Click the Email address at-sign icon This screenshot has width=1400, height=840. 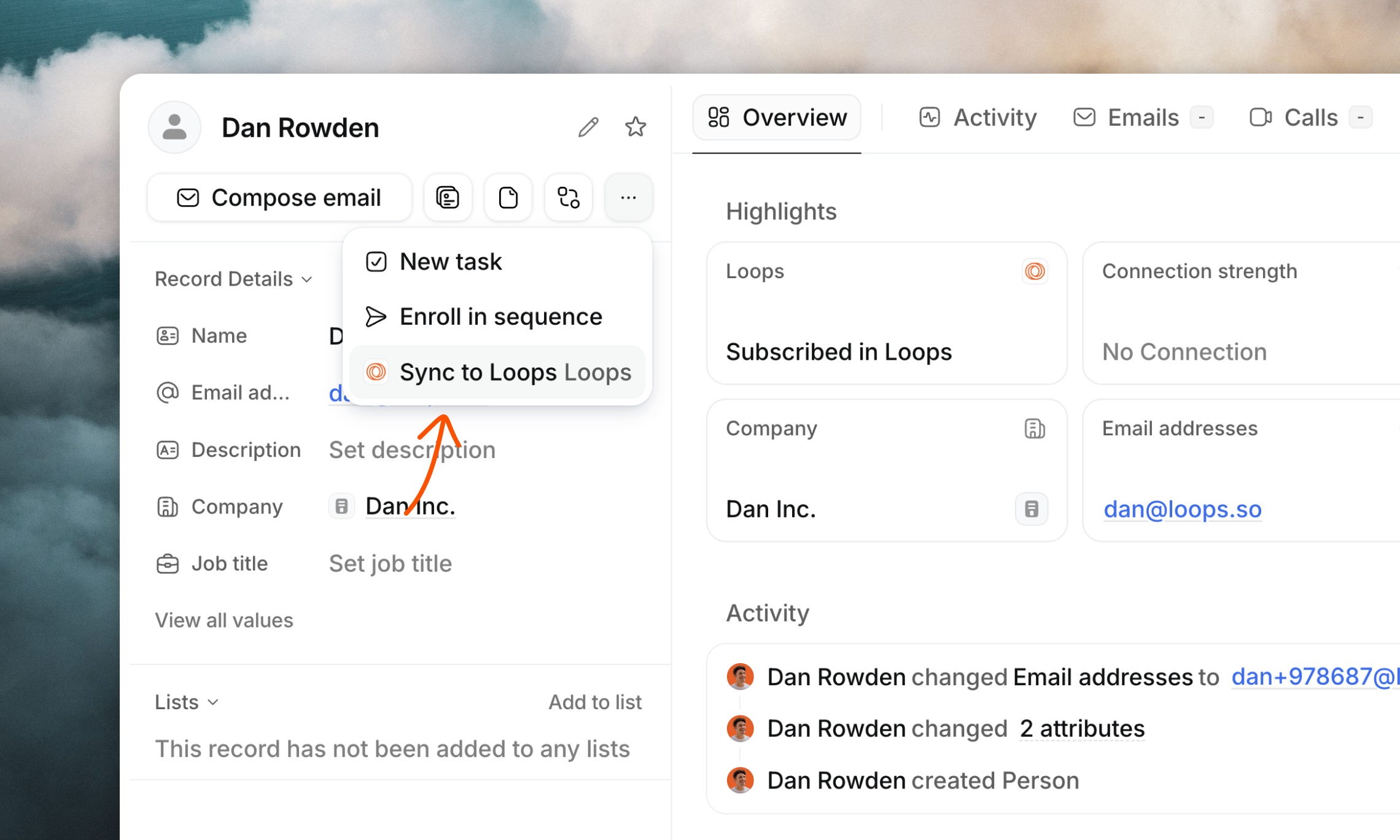click(168, 392)
